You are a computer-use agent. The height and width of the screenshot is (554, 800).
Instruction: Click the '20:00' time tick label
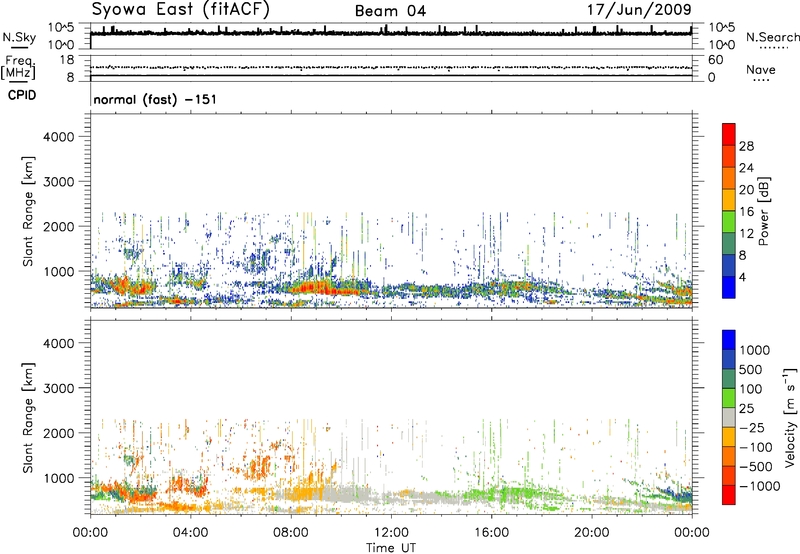click(x=591, y=533)
